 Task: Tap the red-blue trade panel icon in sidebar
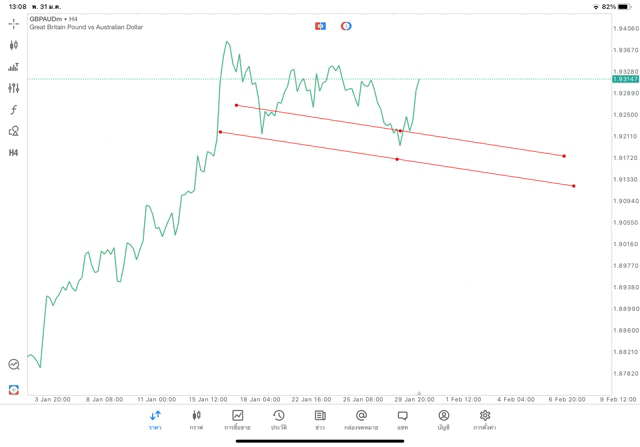[14, 389]
